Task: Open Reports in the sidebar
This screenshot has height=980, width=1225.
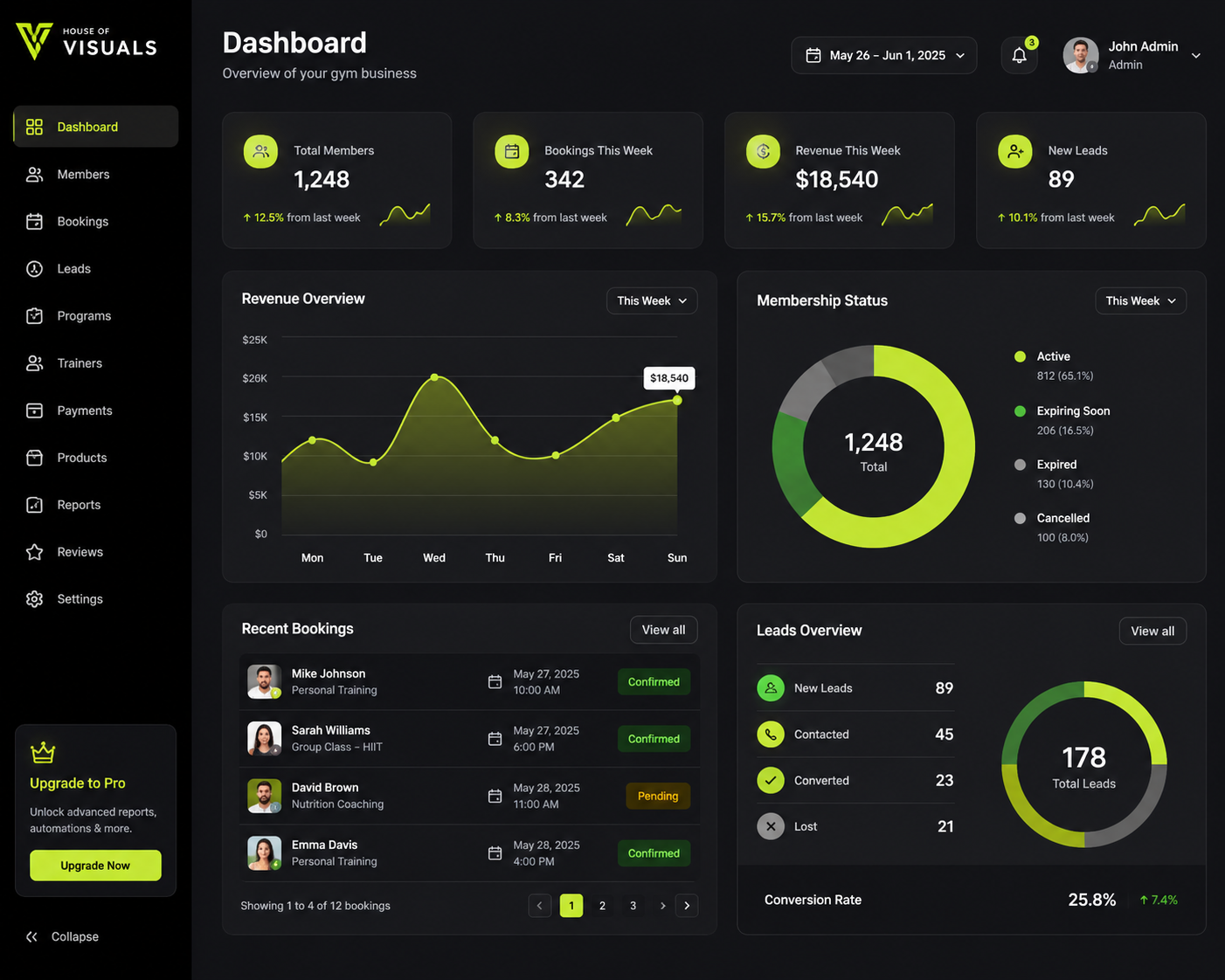Action: [x=96, y=505]
